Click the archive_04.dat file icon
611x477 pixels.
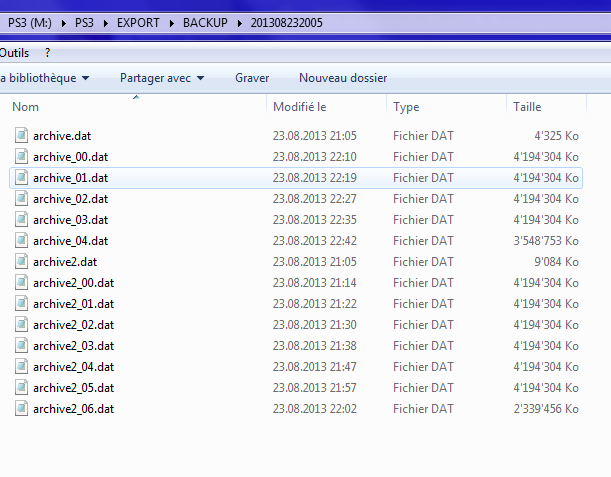click(21, 241)
